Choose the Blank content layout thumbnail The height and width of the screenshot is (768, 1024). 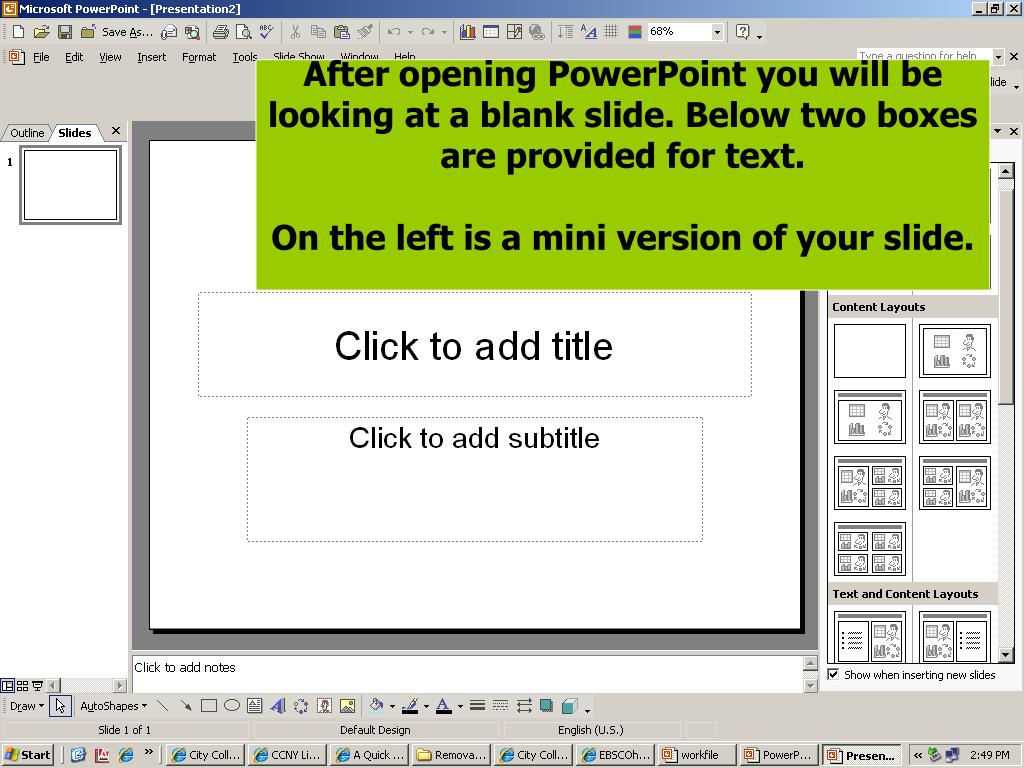pos(870,351)
